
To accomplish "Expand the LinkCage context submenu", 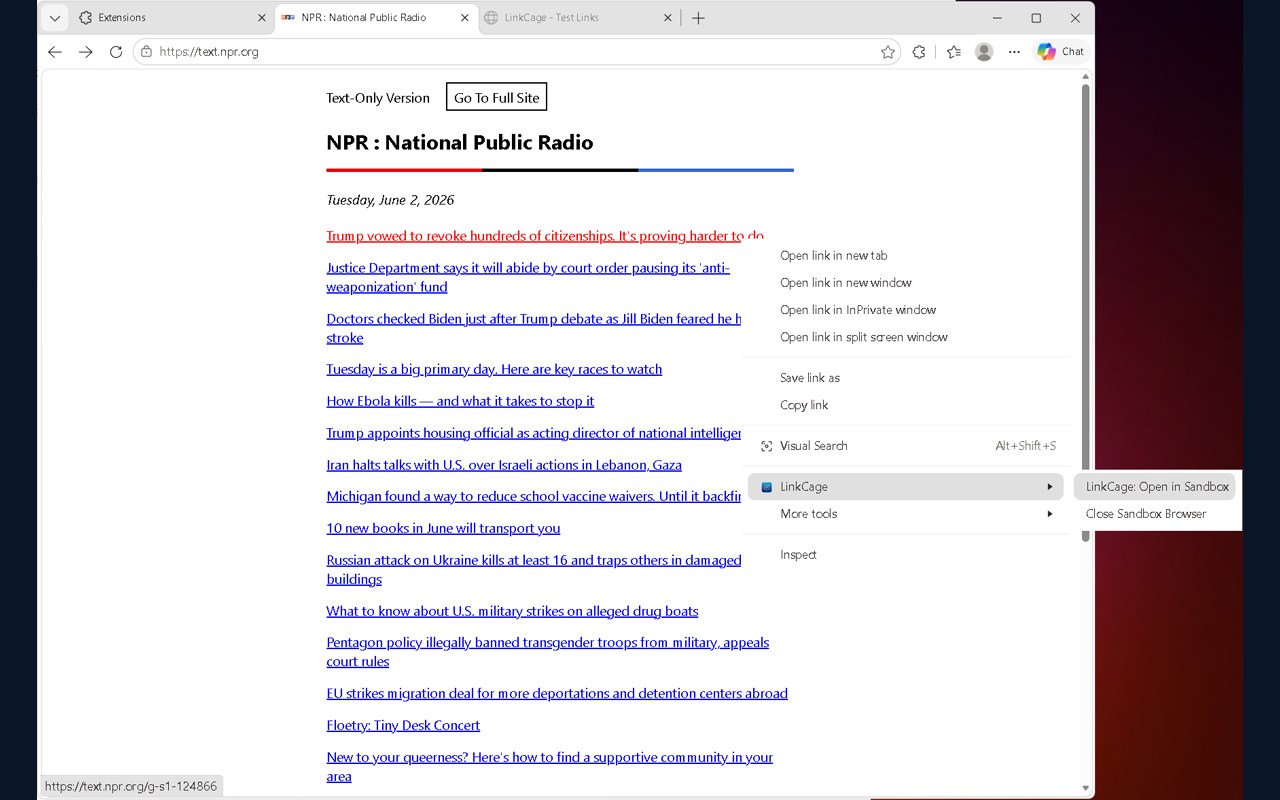I will [905, 487].
